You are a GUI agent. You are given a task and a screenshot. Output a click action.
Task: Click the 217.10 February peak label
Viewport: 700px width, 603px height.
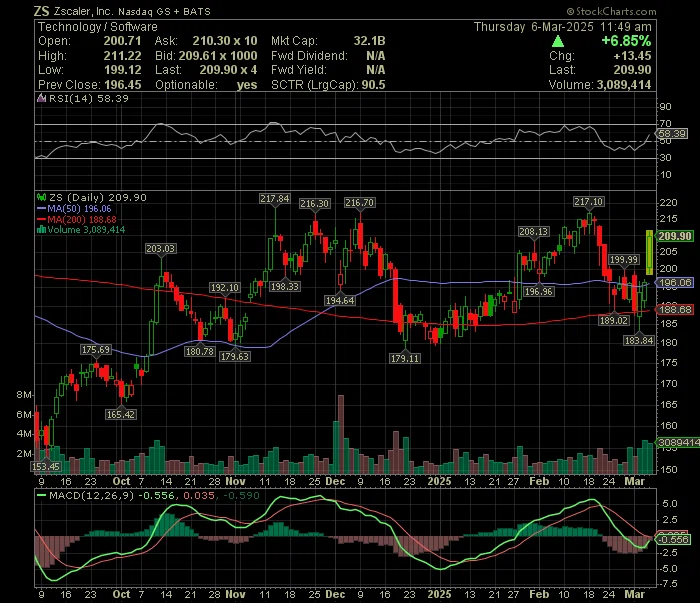click(589, 202)
